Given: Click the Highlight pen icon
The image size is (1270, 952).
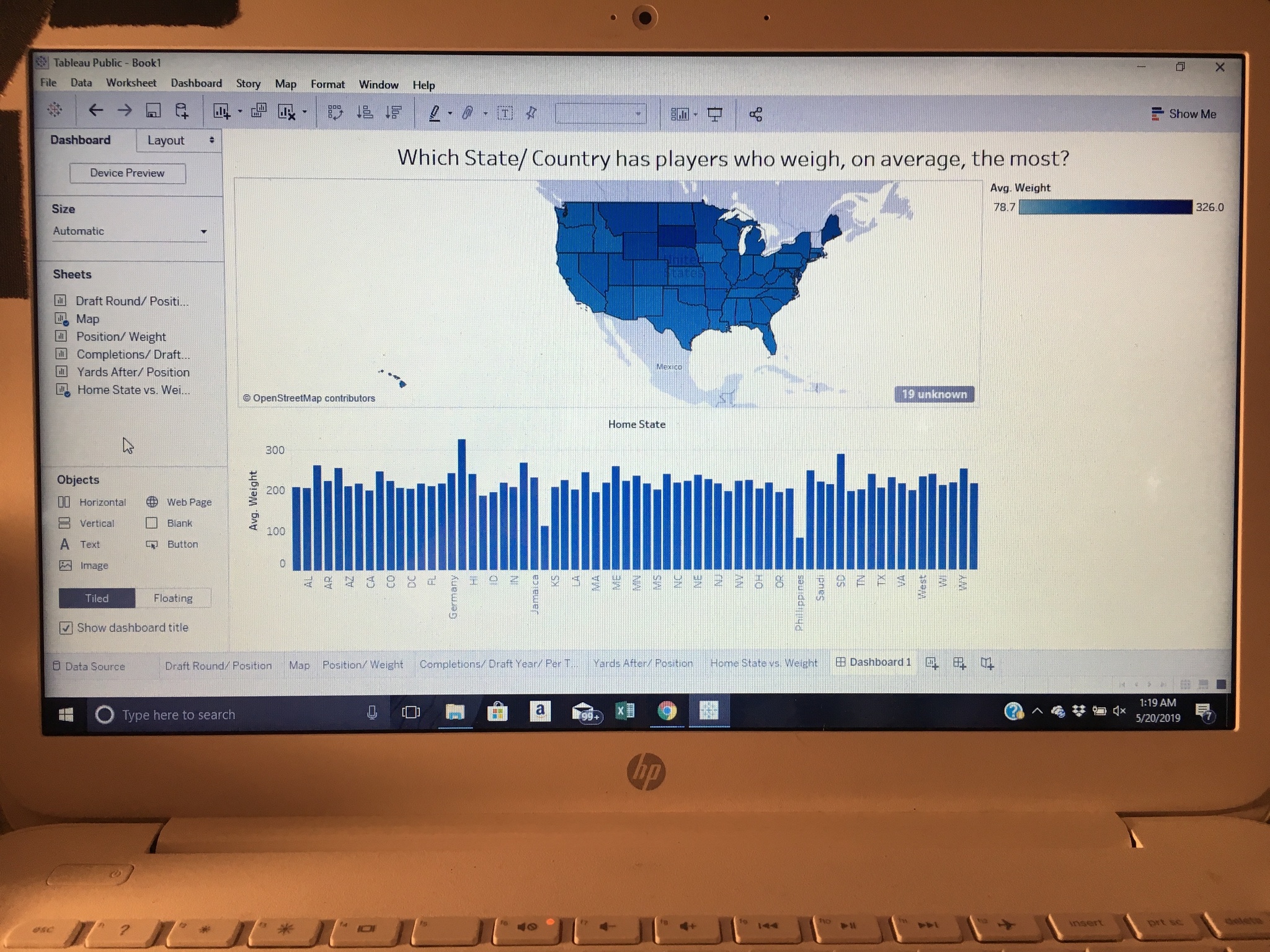Looking at the screenshot, I should click(x=435, y=113).
